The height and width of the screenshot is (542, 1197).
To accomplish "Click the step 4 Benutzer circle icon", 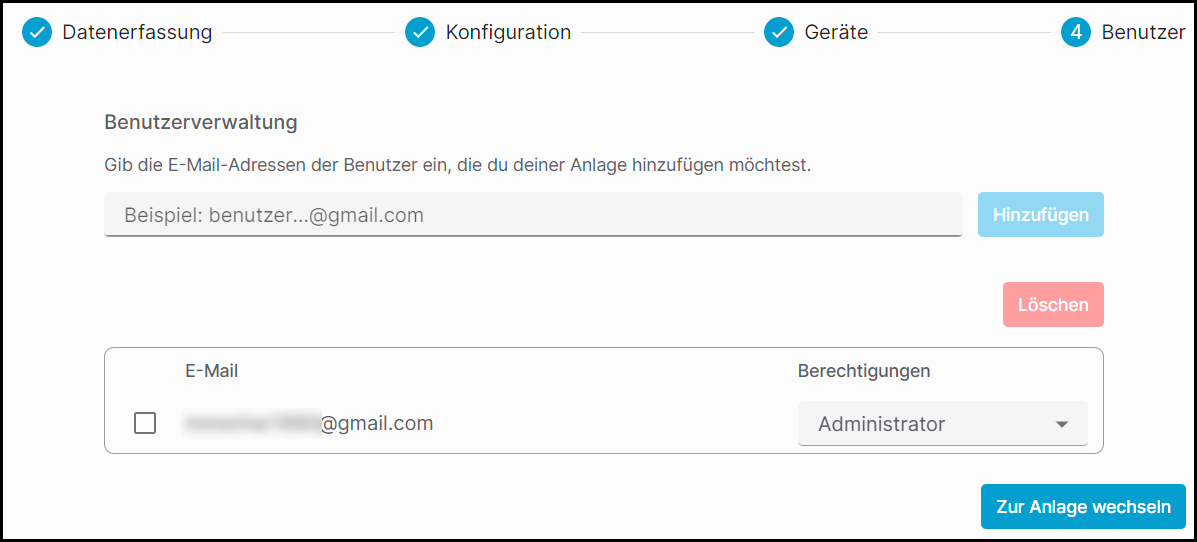I will tap(1076, 33).
